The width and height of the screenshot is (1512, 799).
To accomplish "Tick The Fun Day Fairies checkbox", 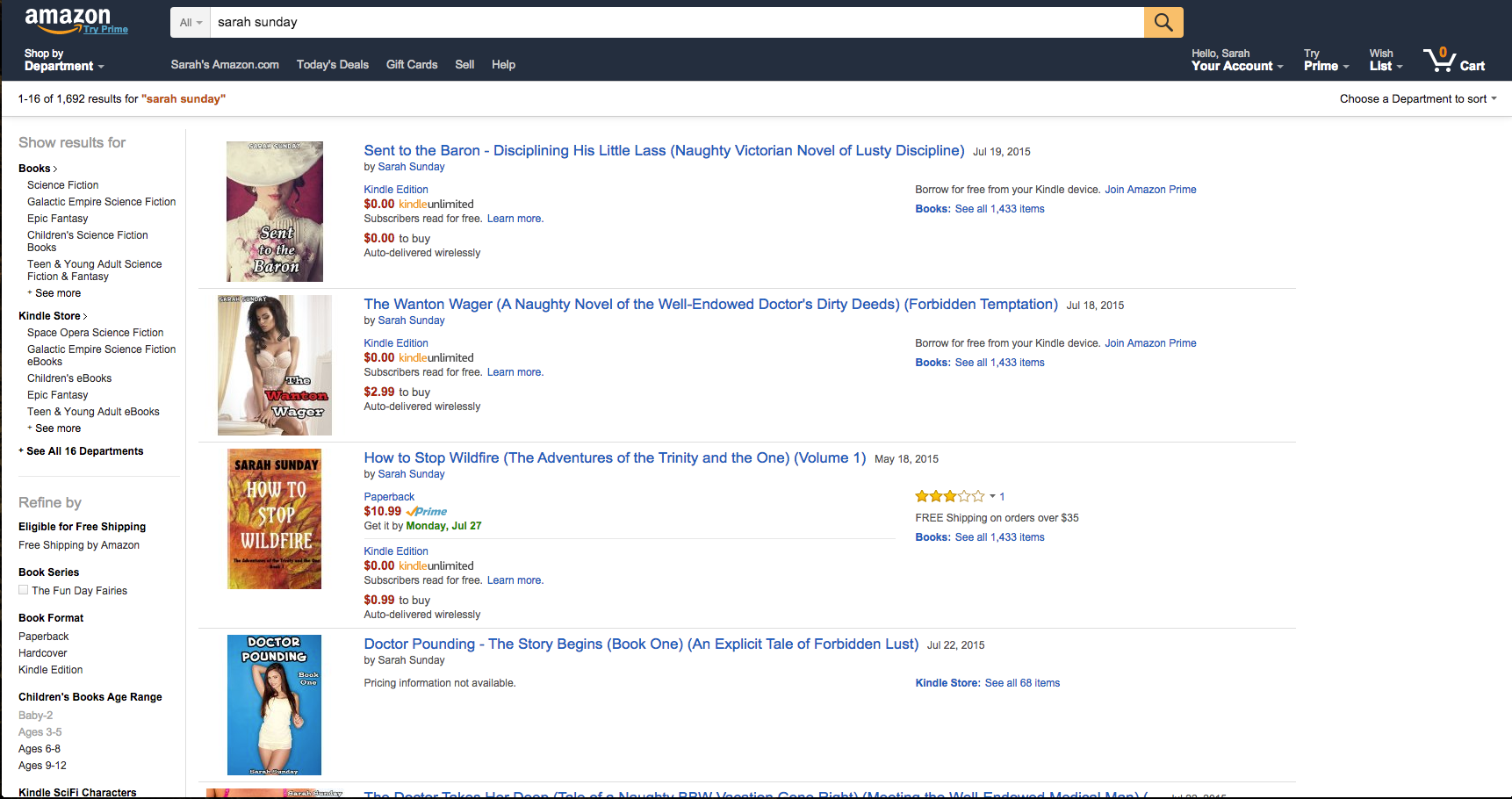I will point(24,590).
